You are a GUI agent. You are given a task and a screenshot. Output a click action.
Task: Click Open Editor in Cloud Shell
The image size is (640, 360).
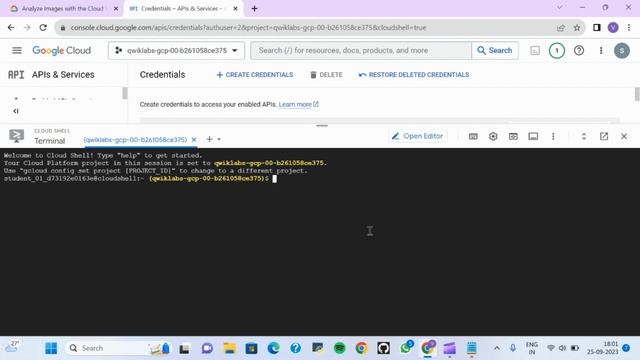coord(418,136)
